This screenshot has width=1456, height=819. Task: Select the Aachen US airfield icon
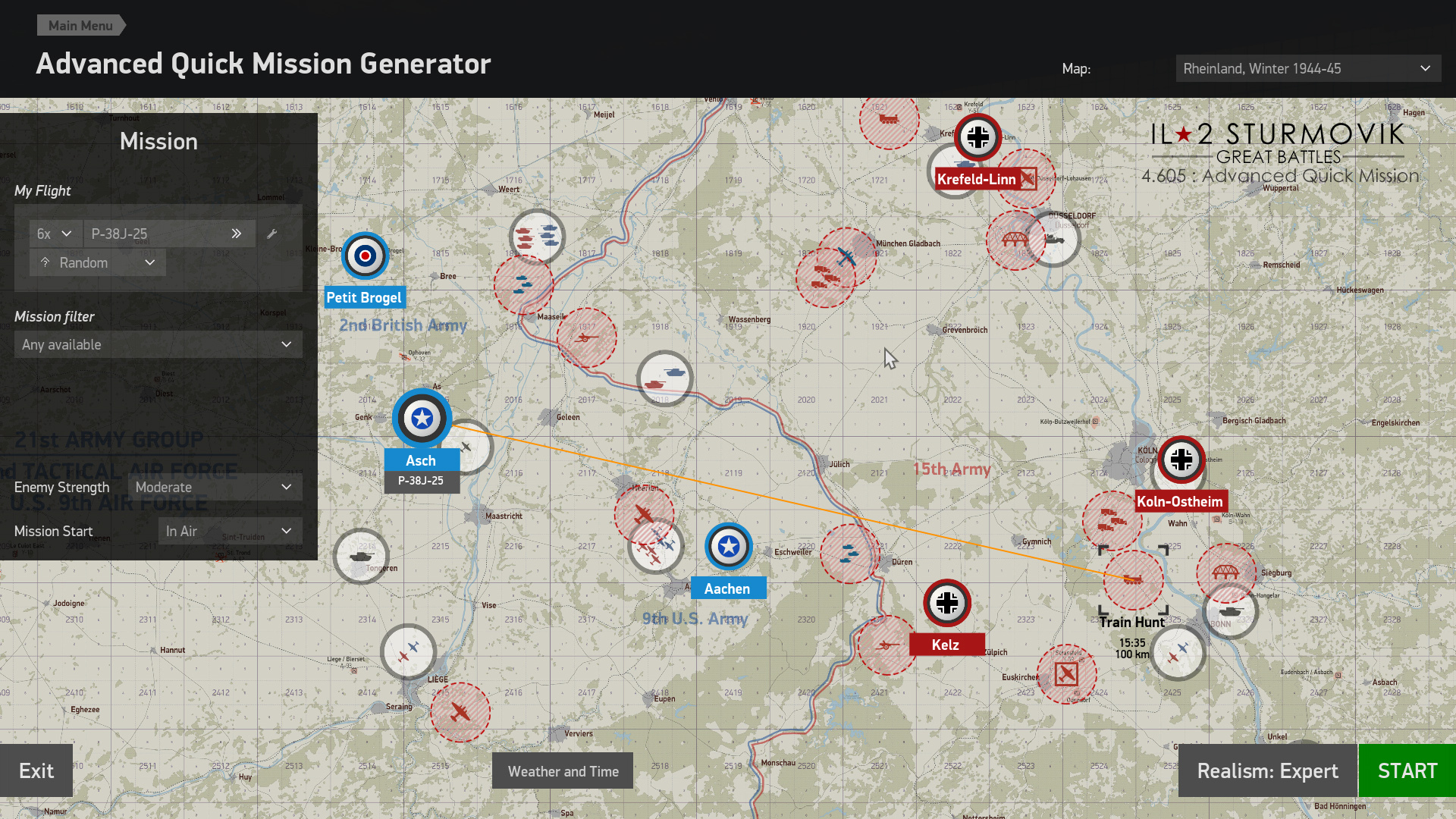(x=728, y=546)
